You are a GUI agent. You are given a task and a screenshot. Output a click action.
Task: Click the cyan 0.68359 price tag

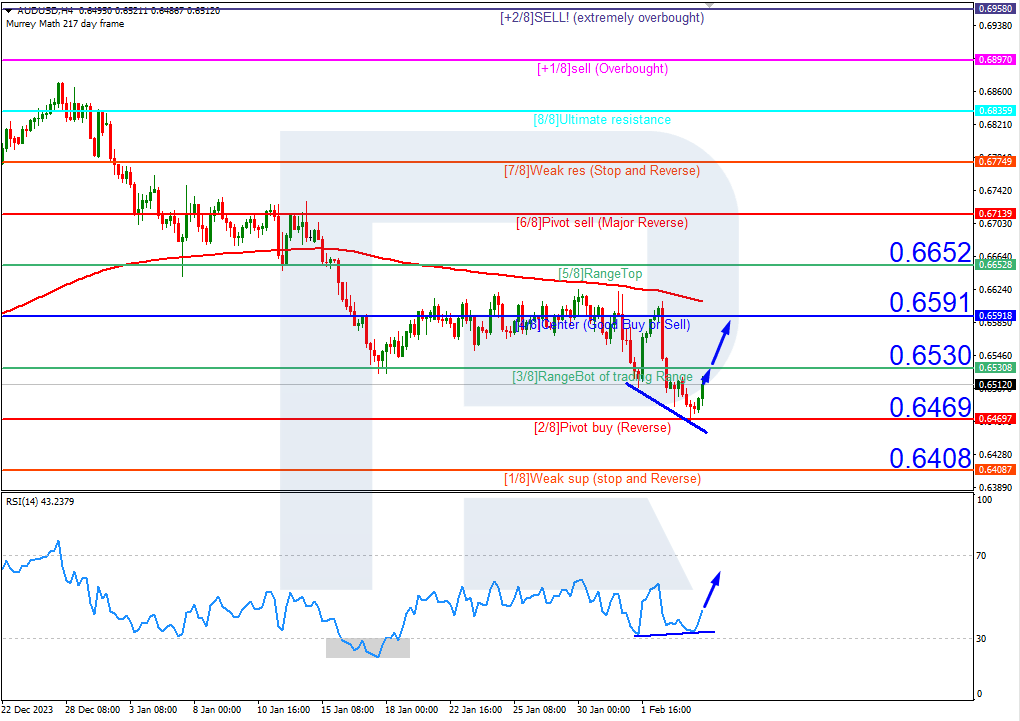coord(997,111)
